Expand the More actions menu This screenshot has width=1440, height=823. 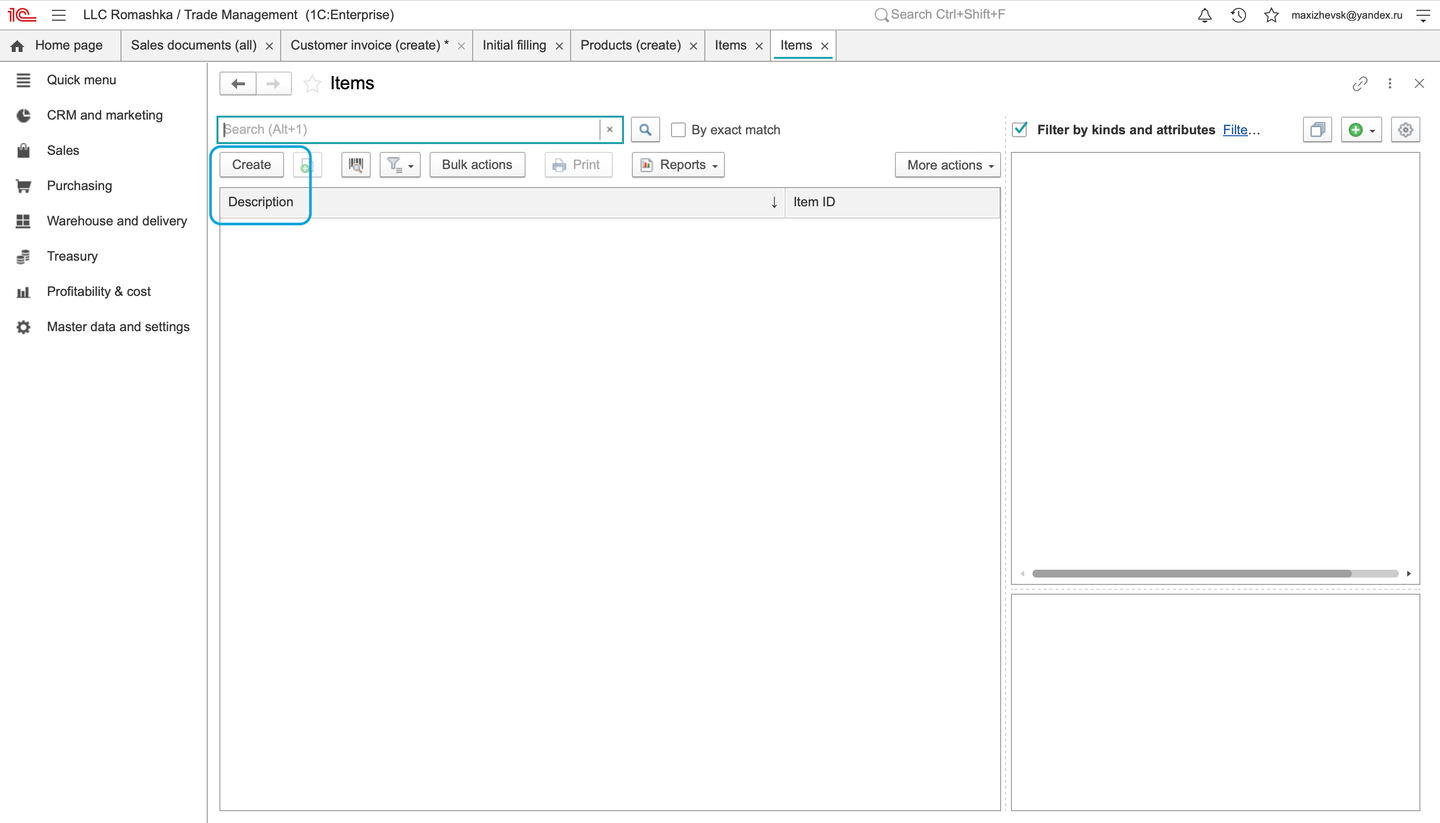(948, 165)
